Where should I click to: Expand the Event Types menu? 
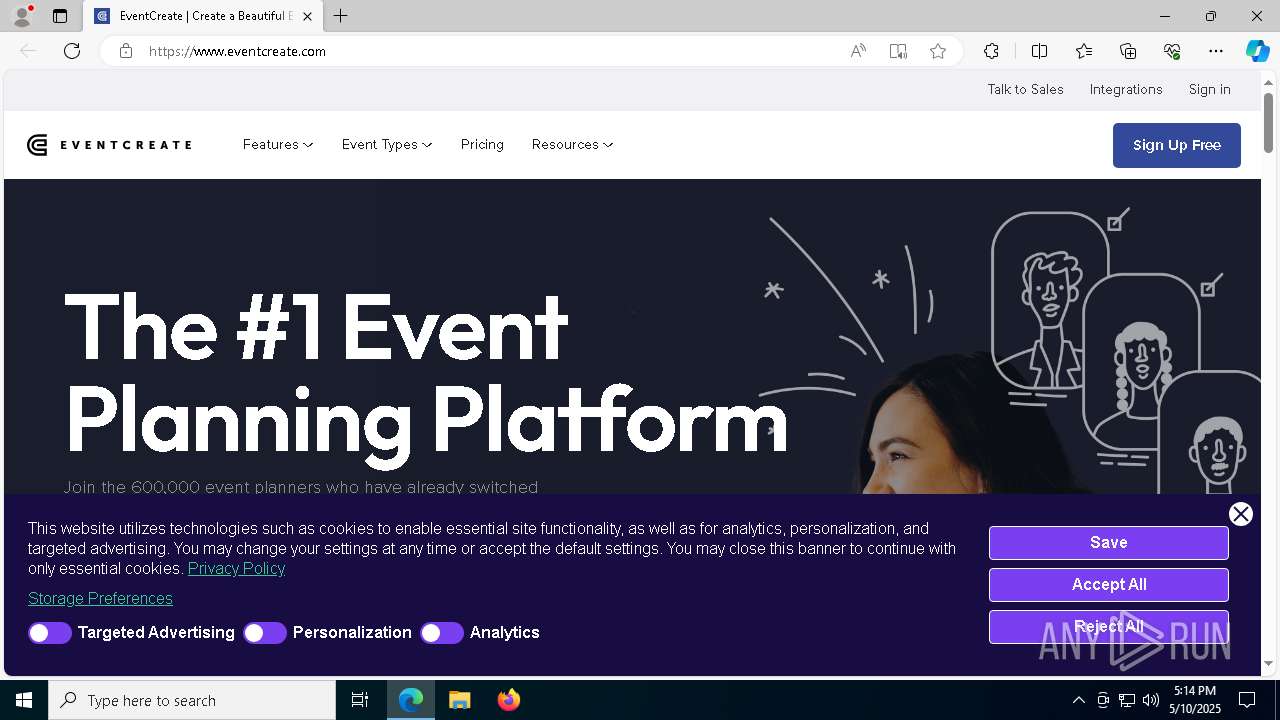pyautogui.click(x=387, y=145)
